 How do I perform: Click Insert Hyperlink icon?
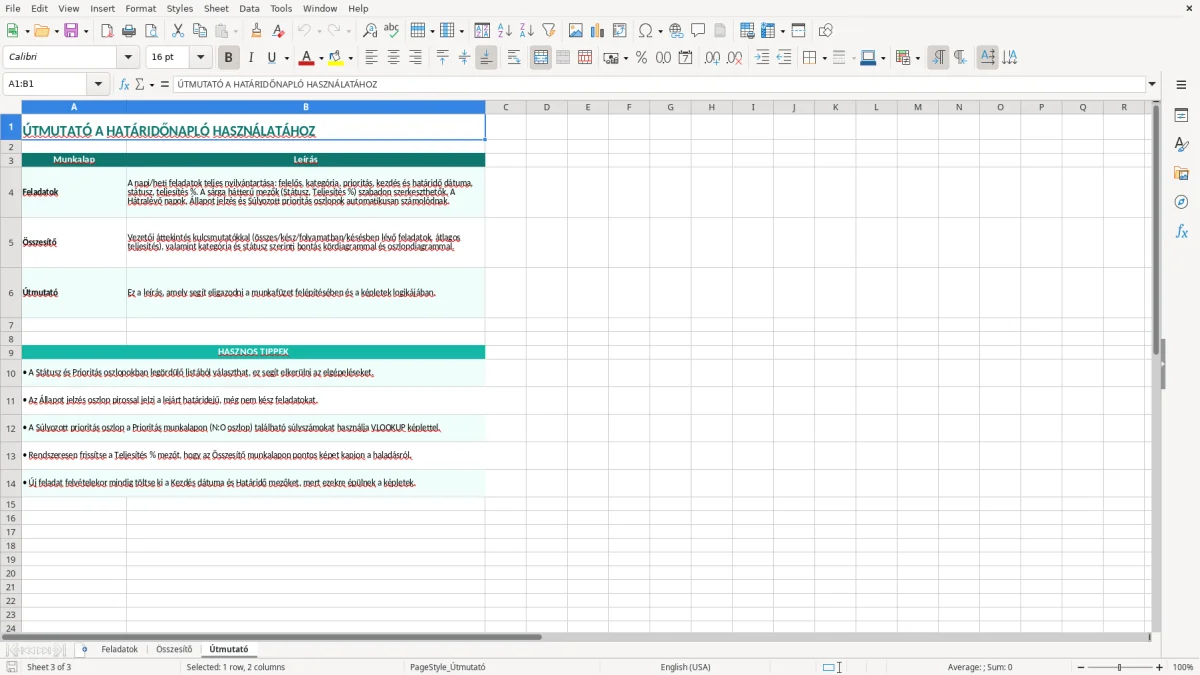click(x=676, y=31)
